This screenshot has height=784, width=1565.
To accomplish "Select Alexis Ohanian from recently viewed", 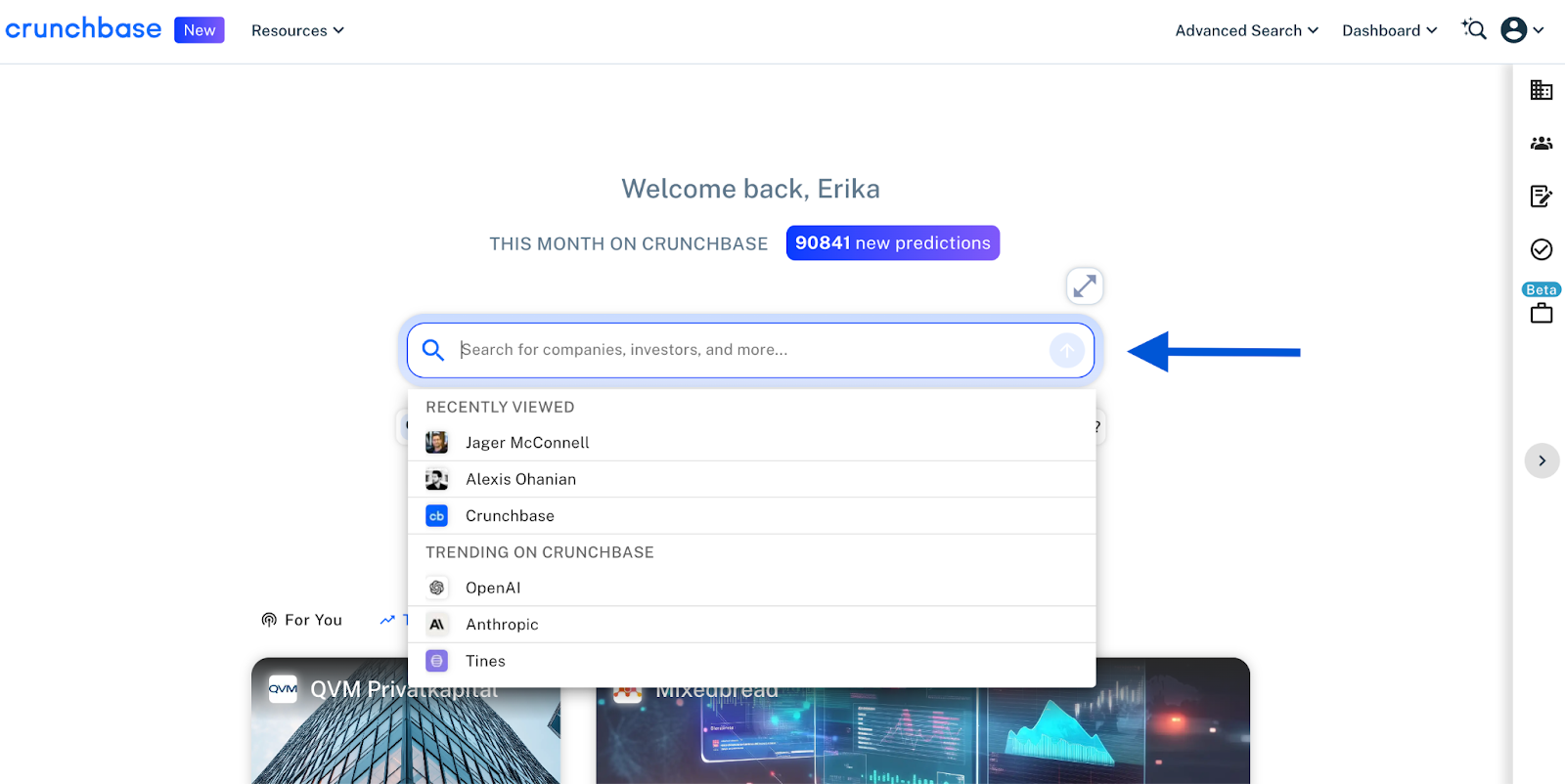I will tap(751, 479).
